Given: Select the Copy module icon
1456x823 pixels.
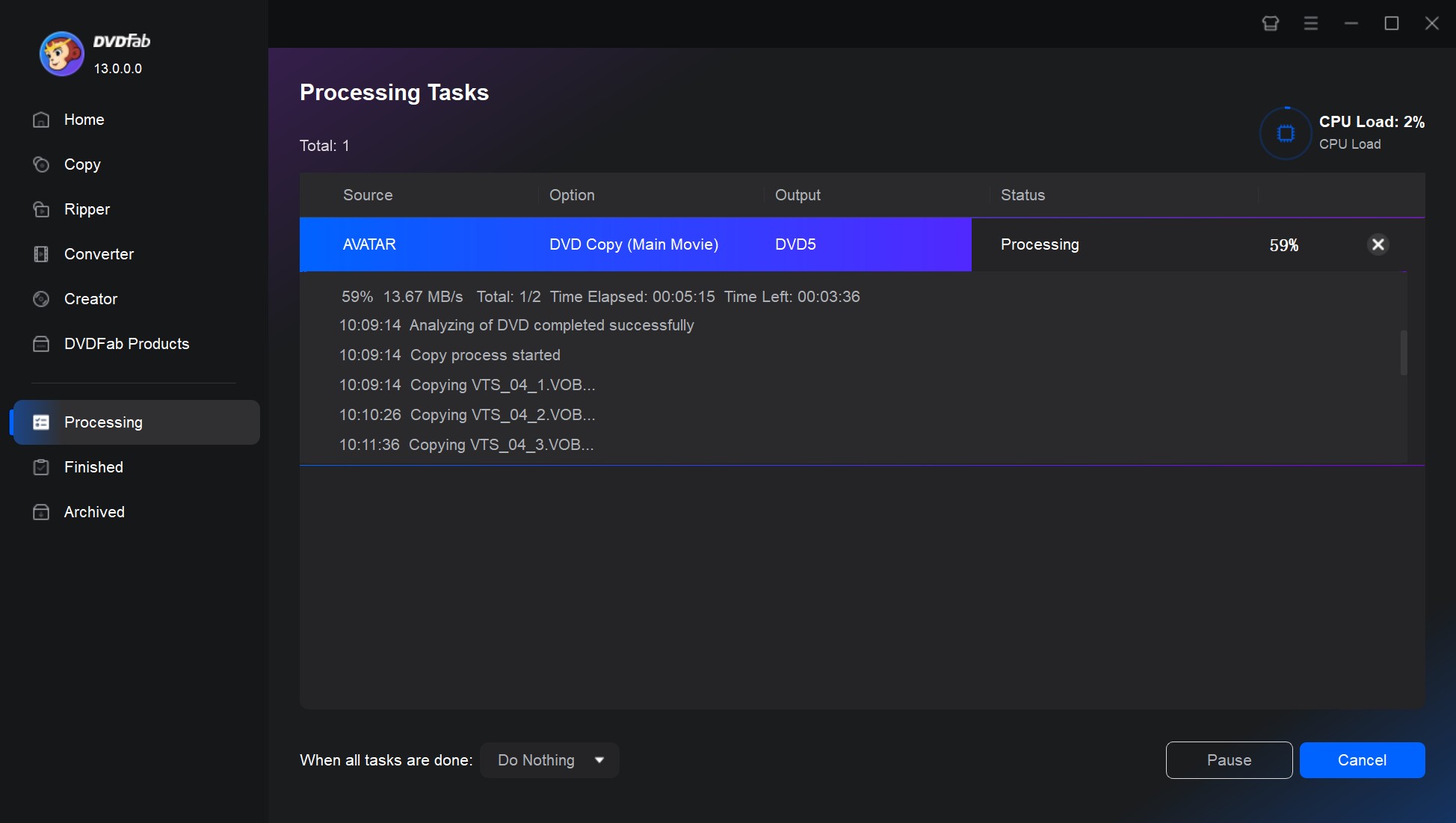Looking at the screenshot, I should (x=40, y=163).
